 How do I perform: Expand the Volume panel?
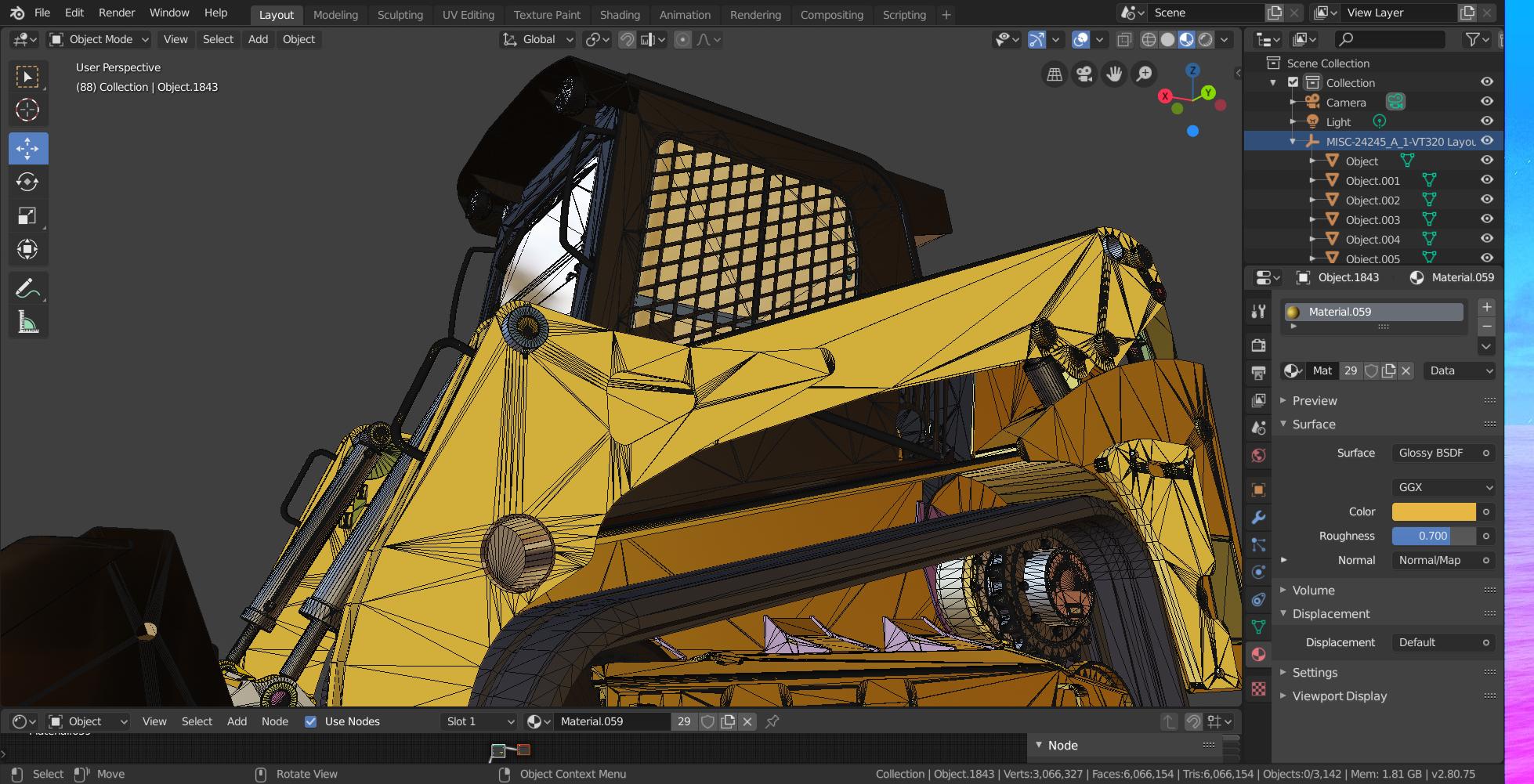[x=1313, y=590]
